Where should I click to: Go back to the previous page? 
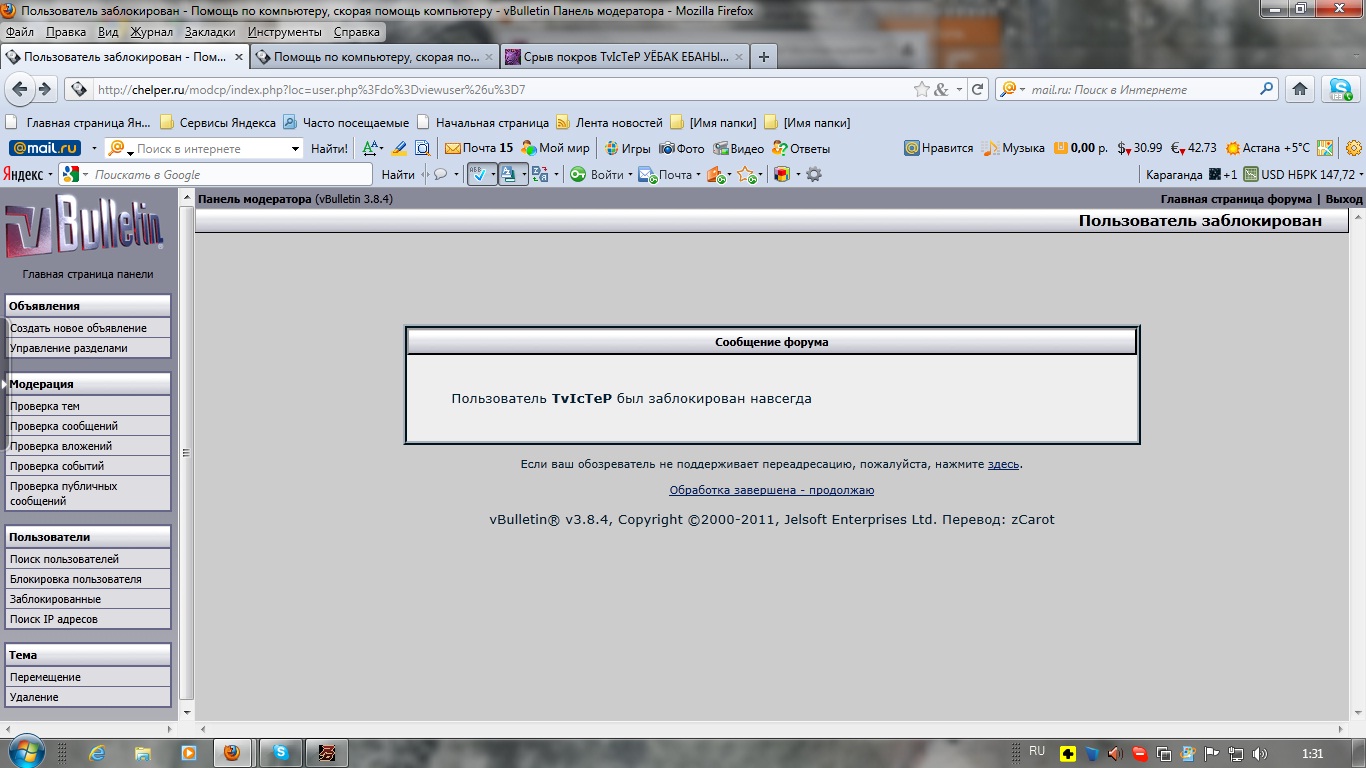point(20,89)
